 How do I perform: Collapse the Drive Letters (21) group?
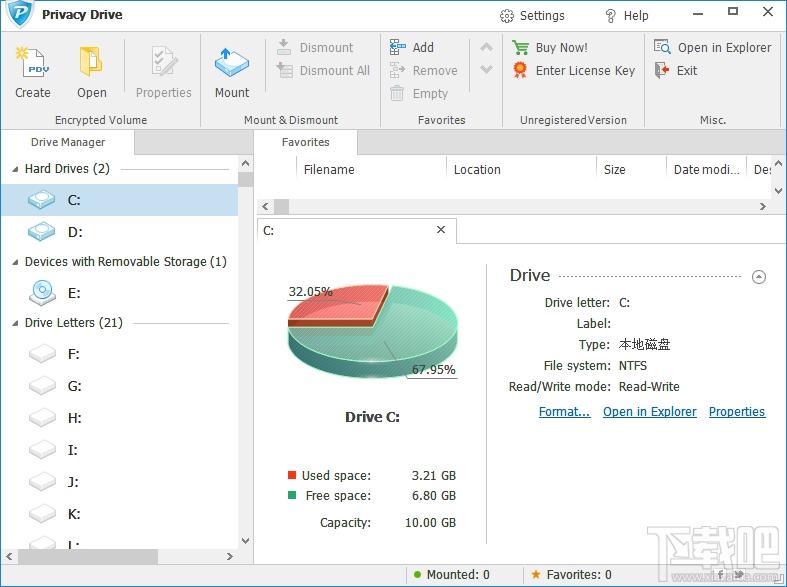click(x=15, y=323)
